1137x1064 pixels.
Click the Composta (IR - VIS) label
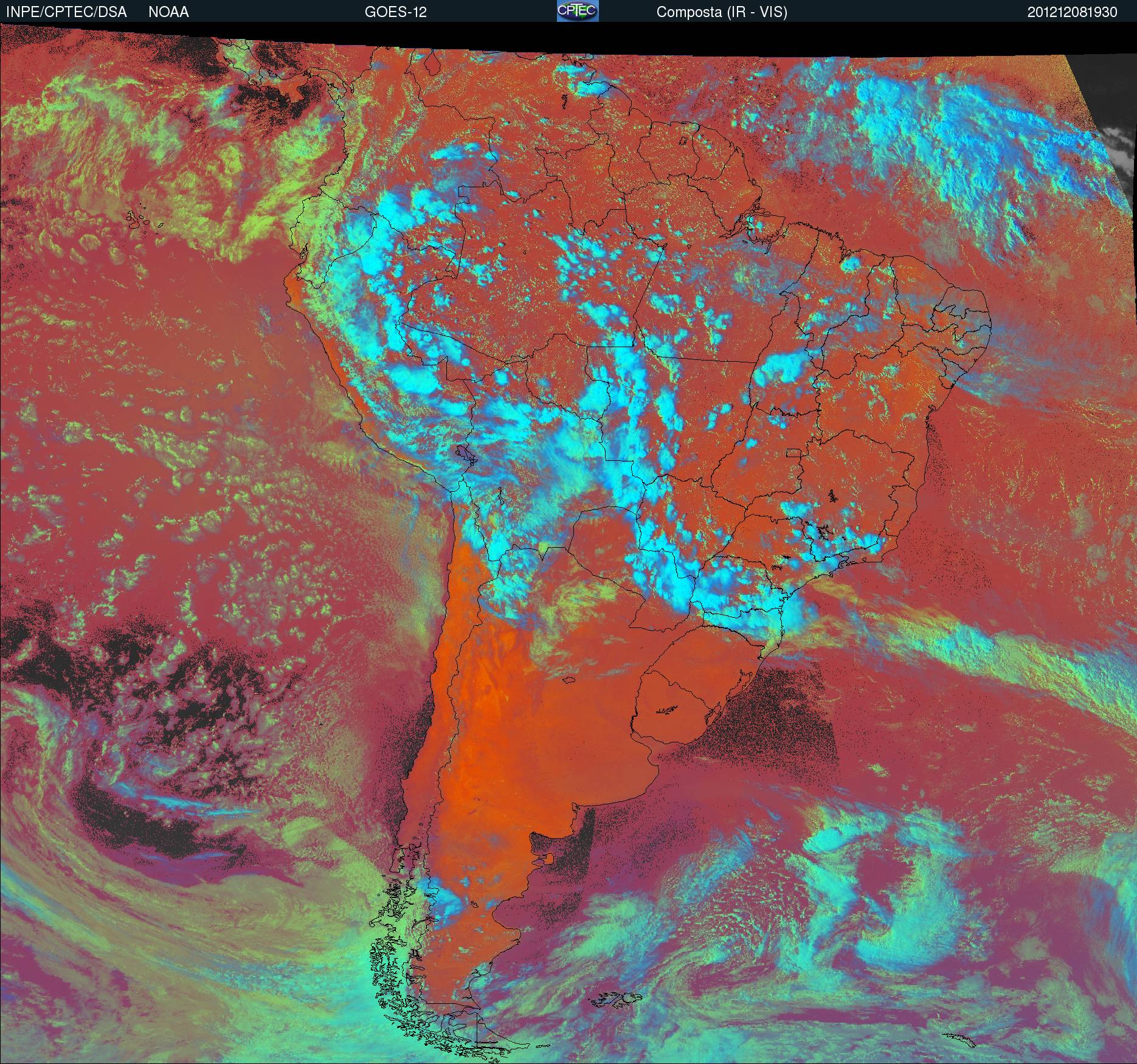(x=722, y=12)
